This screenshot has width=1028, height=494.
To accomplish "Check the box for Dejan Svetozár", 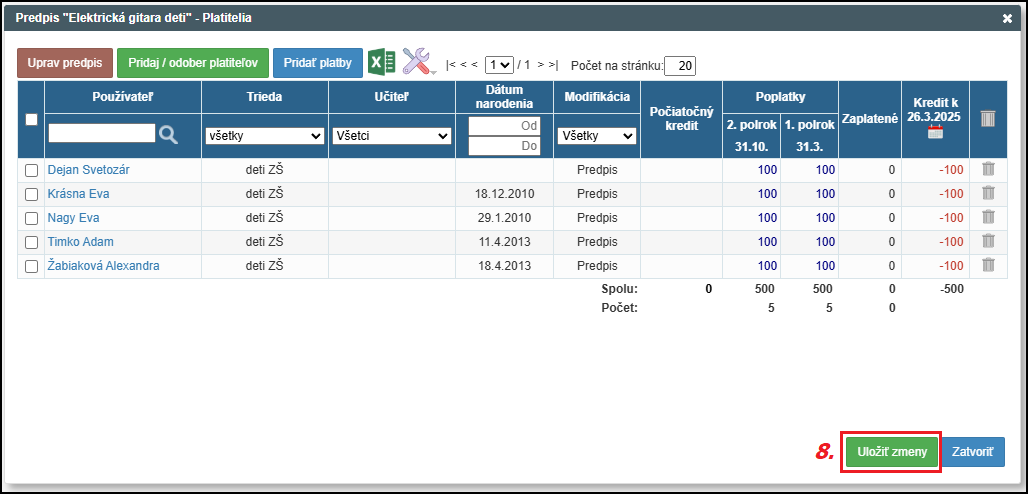I will pyautogui.click(x=31, y=171).
